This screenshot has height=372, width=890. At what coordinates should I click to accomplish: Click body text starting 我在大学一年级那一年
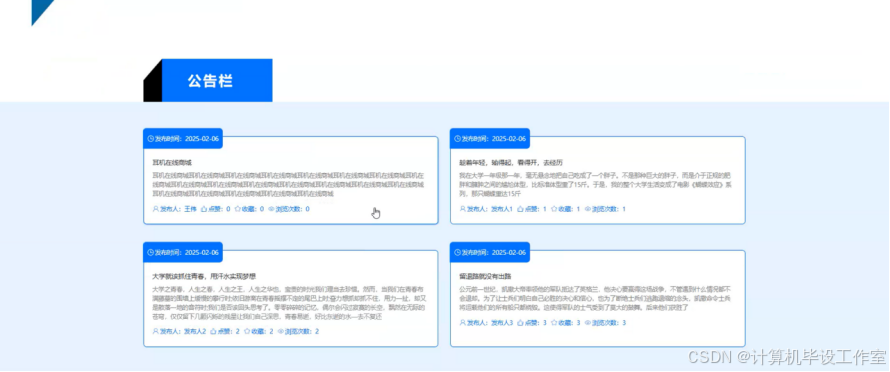click(x=594, y=185)
